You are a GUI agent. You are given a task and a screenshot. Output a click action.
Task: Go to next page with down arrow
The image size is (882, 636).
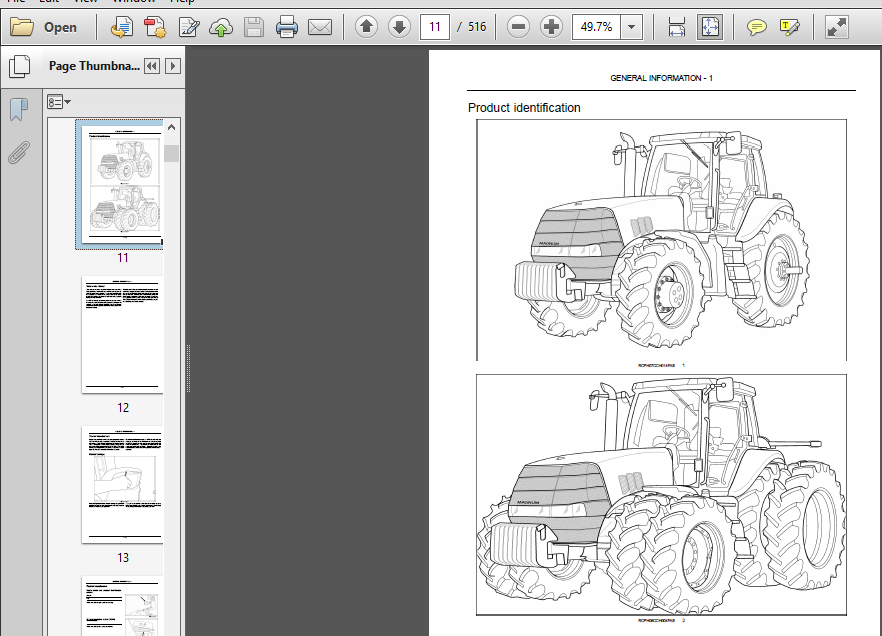pos(399,26)
